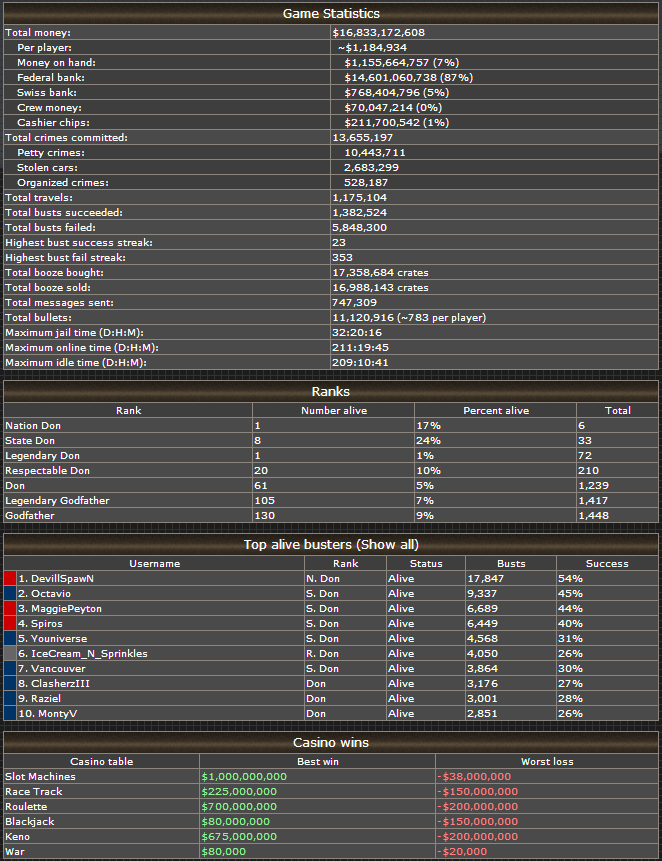Click the Slot Machines worst loss -$38,000,000
The width and height of the screenshot is (662, 861).
tap(474, 777)
